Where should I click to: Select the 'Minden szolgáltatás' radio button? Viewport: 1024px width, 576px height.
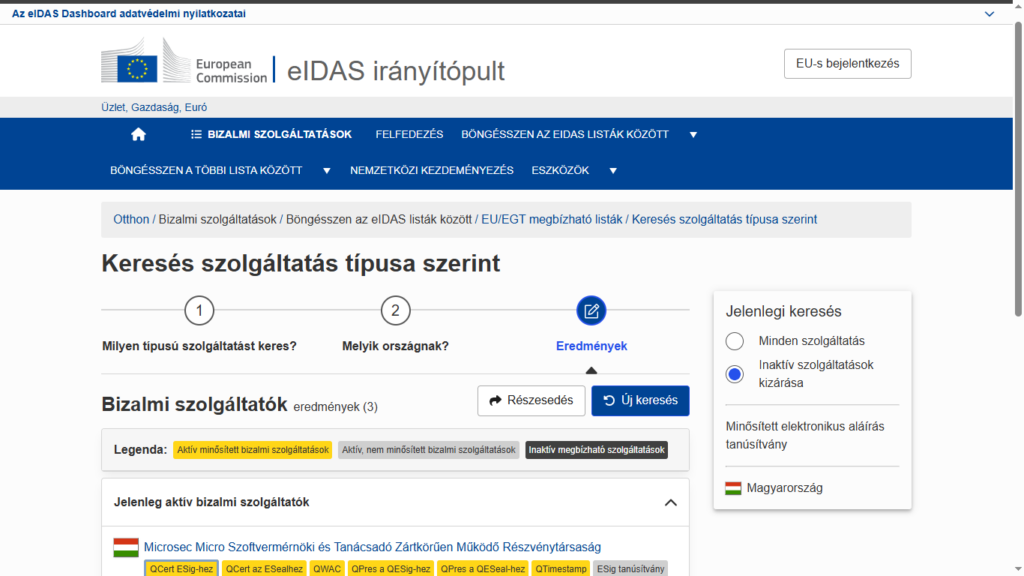tap(735, 341)
